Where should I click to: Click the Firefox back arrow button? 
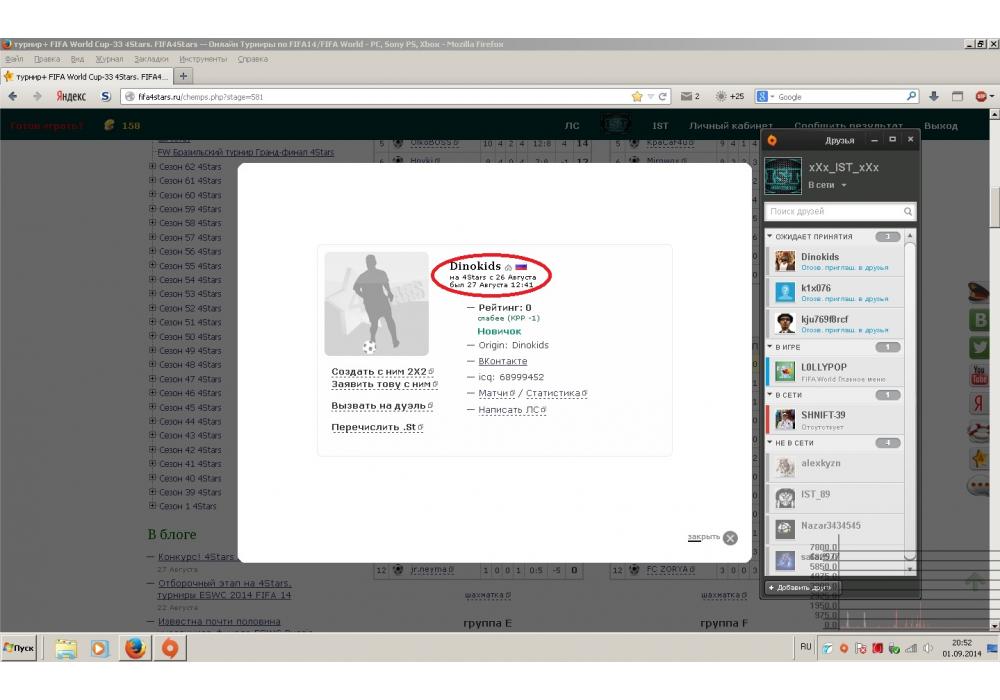coord(13,97)
